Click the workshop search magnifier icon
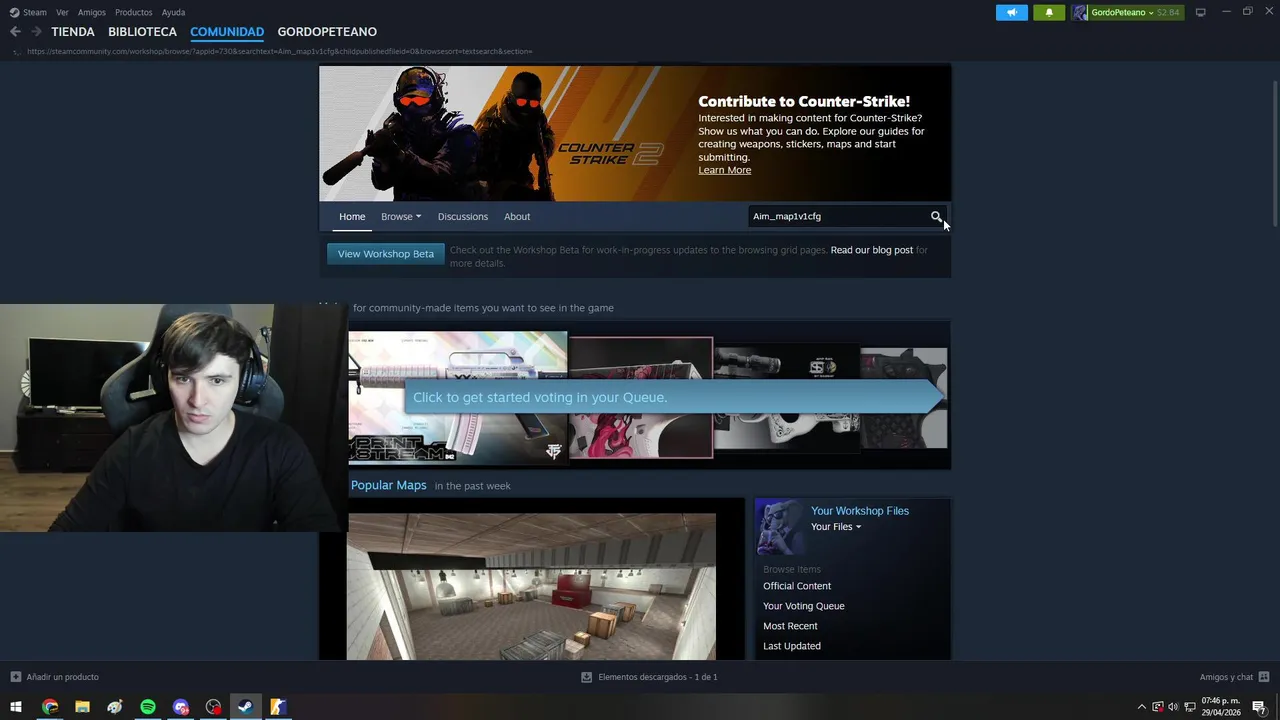The width and height of the screenshot is (1280, 720). pos(936,216)
